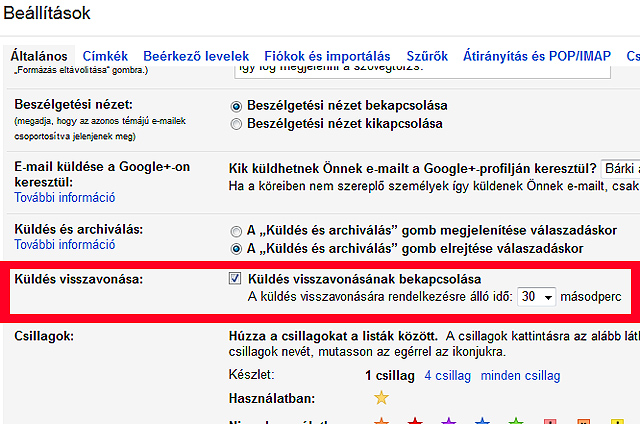Toggle "Küldés visszavonásának bekapcsolása" checkbox
This screenshot has height=424, width=640.
click(235, 278)
